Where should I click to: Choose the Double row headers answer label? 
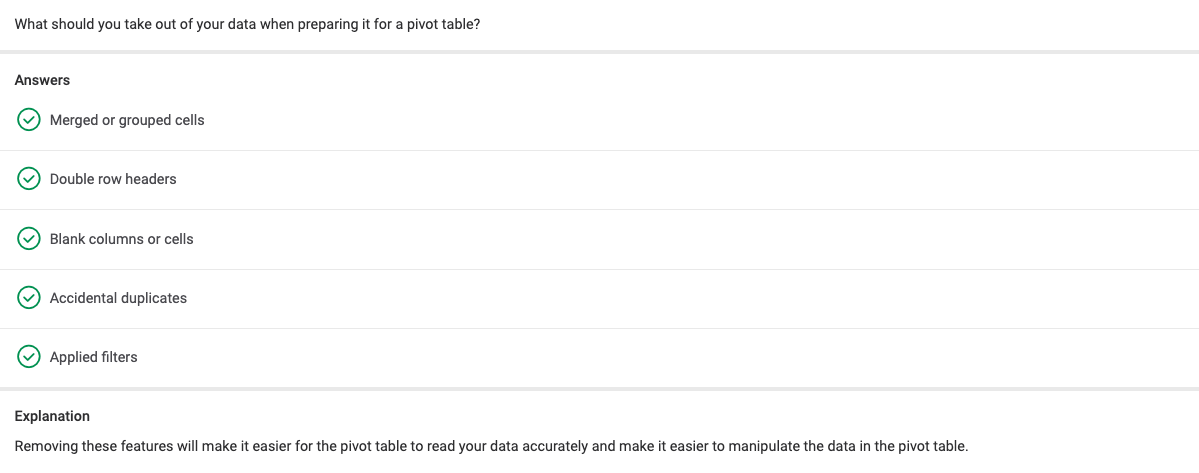tap(113, 179)
